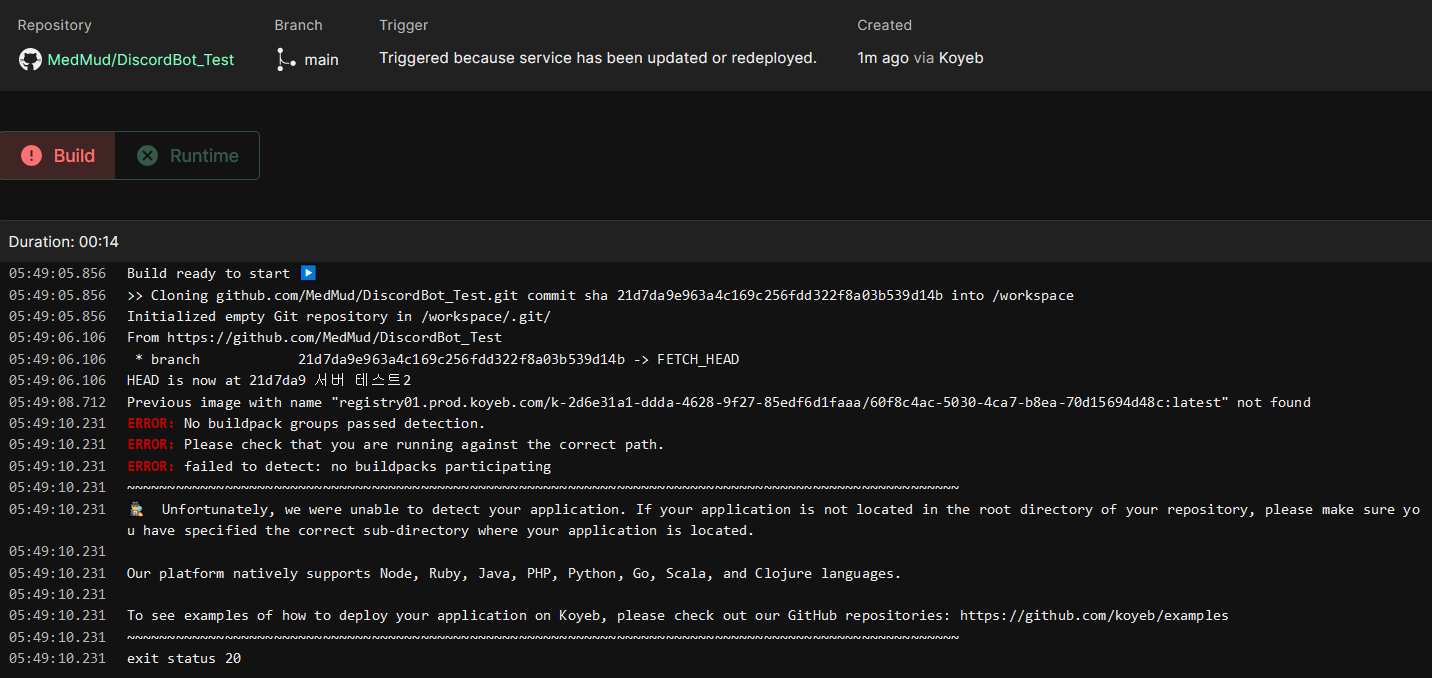
Task: Click the play icon after 'Build ready to start'
Action: pos(308,273)
